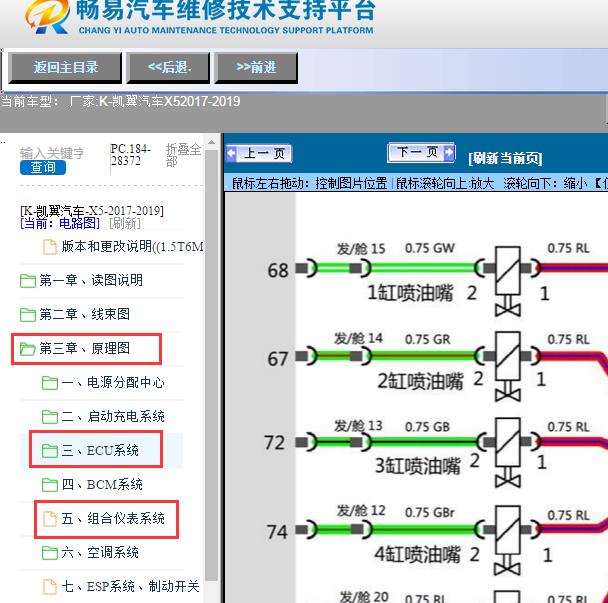The height and width of the screenshot is (603, 608).
Task: Open 版本和更改说明 document
Action: point(132,247)
